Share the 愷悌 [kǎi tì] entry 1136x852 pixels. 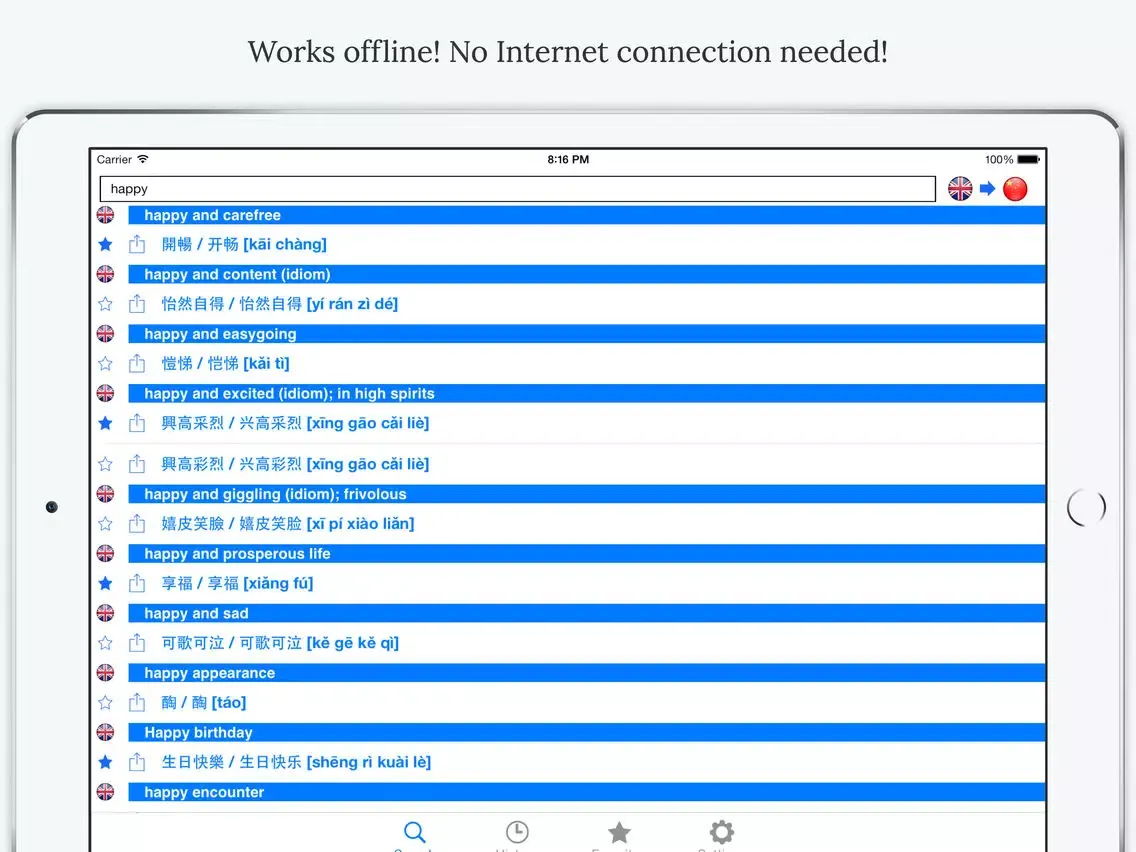pyautogui.click(x=137, y=363)
